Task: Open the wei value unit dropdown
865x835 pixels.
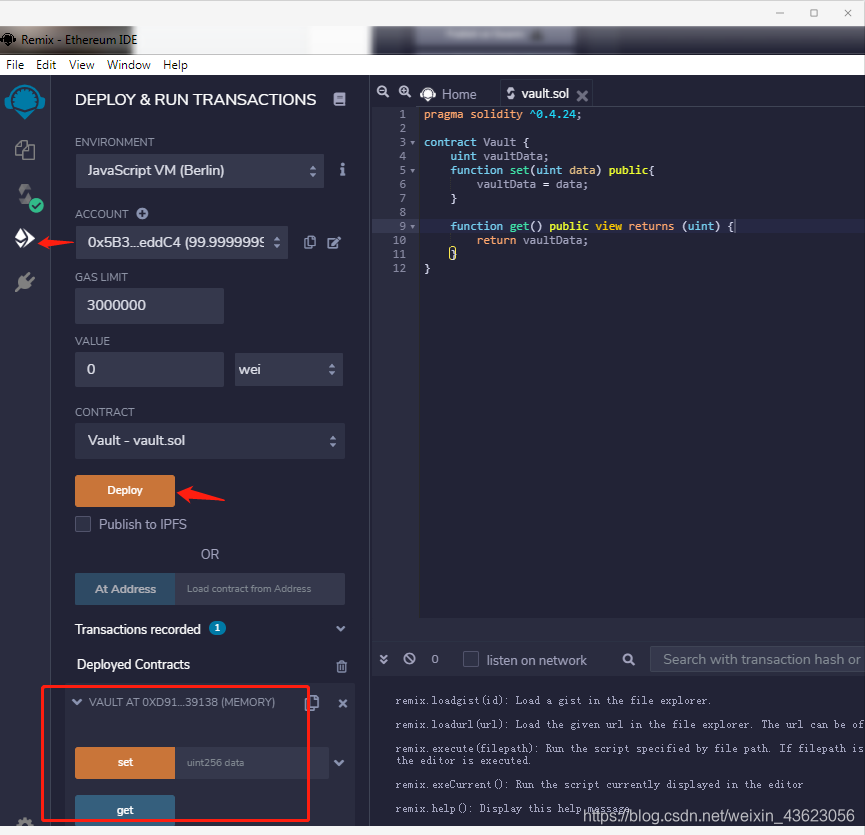Action: click(x=289, y=370)
